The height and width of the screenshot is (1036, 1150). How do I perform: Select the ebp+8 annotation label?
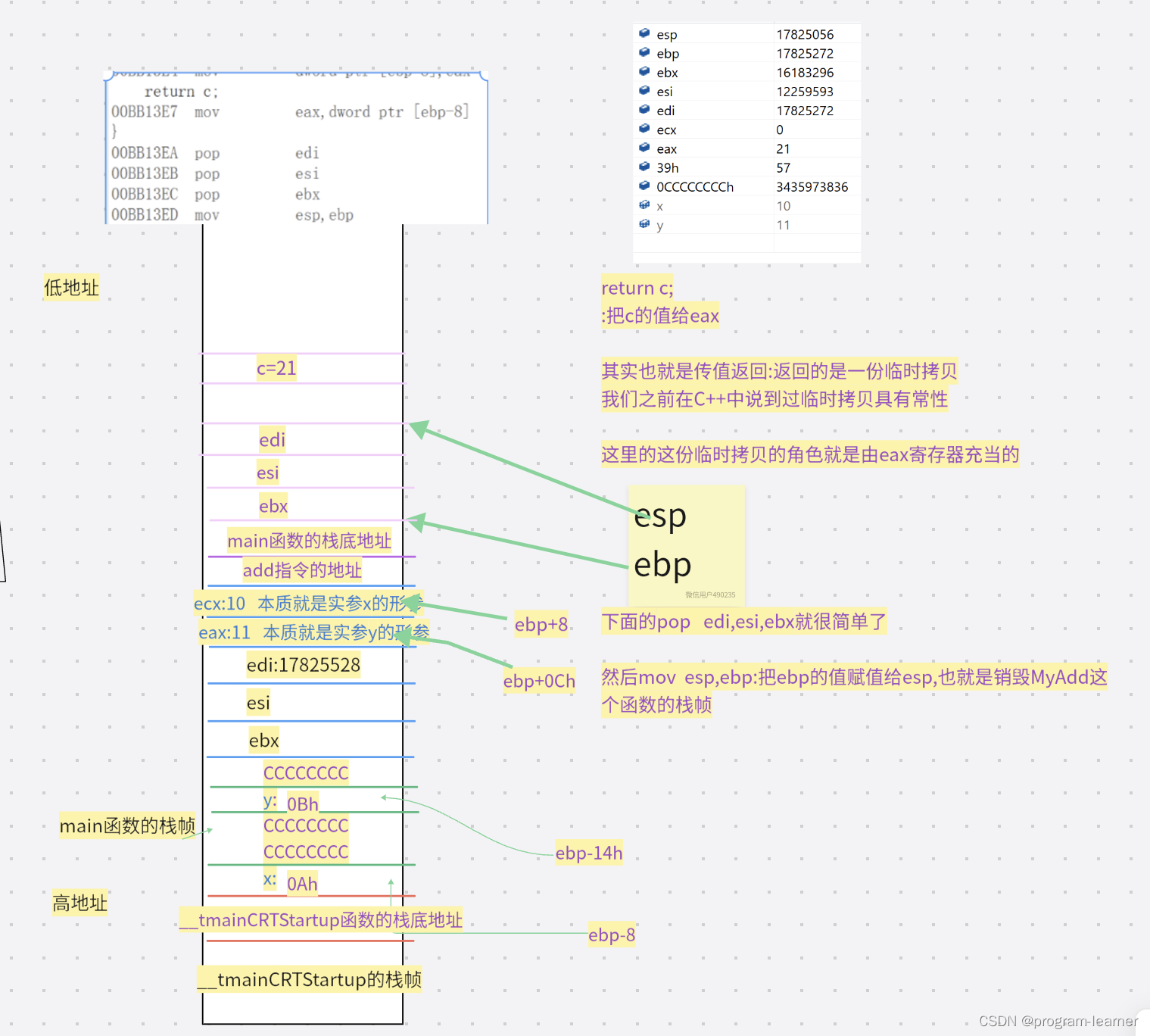pyautogui.click(x=541, y=624)
